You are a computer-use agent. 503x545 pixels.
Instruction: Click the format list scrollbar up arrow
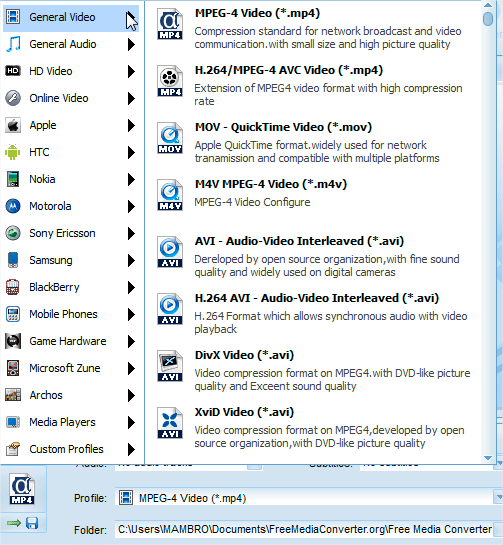tap(488, 5)
